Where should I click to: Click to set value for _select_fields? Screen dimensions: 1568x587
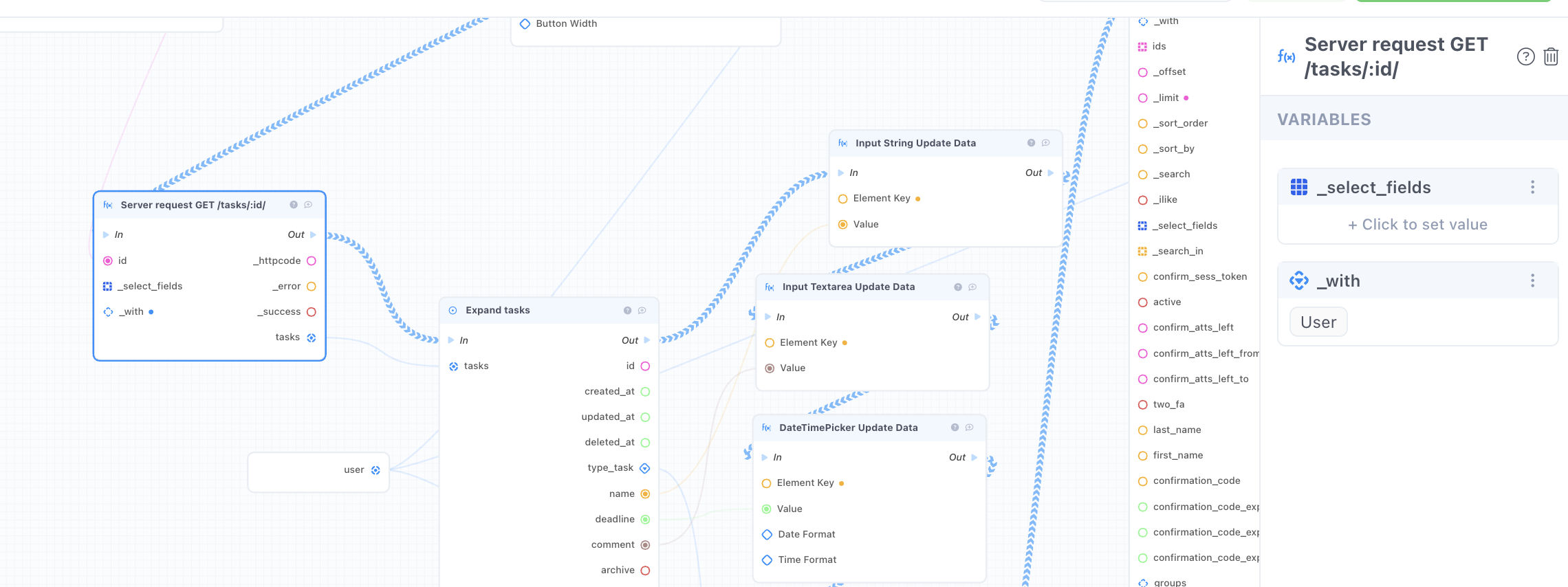pyautogui.click(x=1417, y=225)
